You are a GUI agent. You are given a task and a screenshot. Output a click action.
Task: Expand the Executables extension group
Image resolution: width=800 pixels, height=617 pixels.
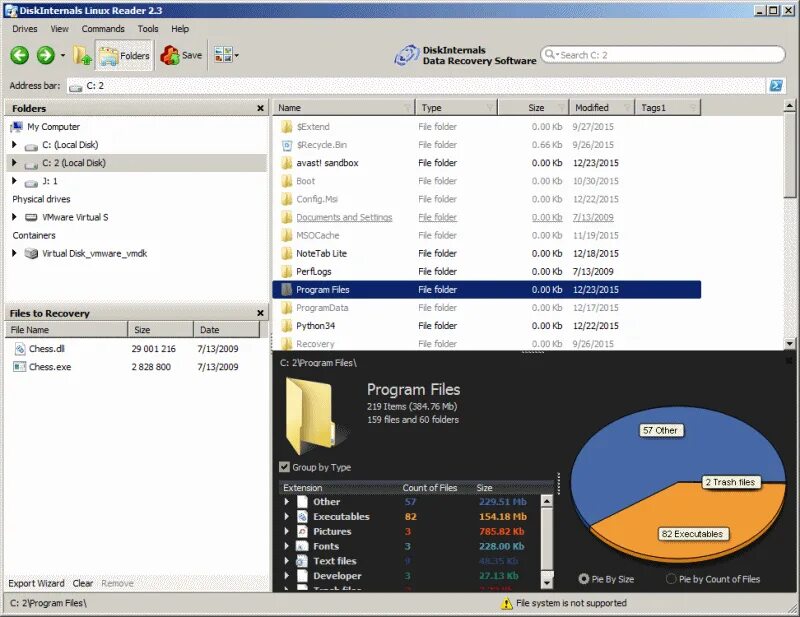point(287,516)
